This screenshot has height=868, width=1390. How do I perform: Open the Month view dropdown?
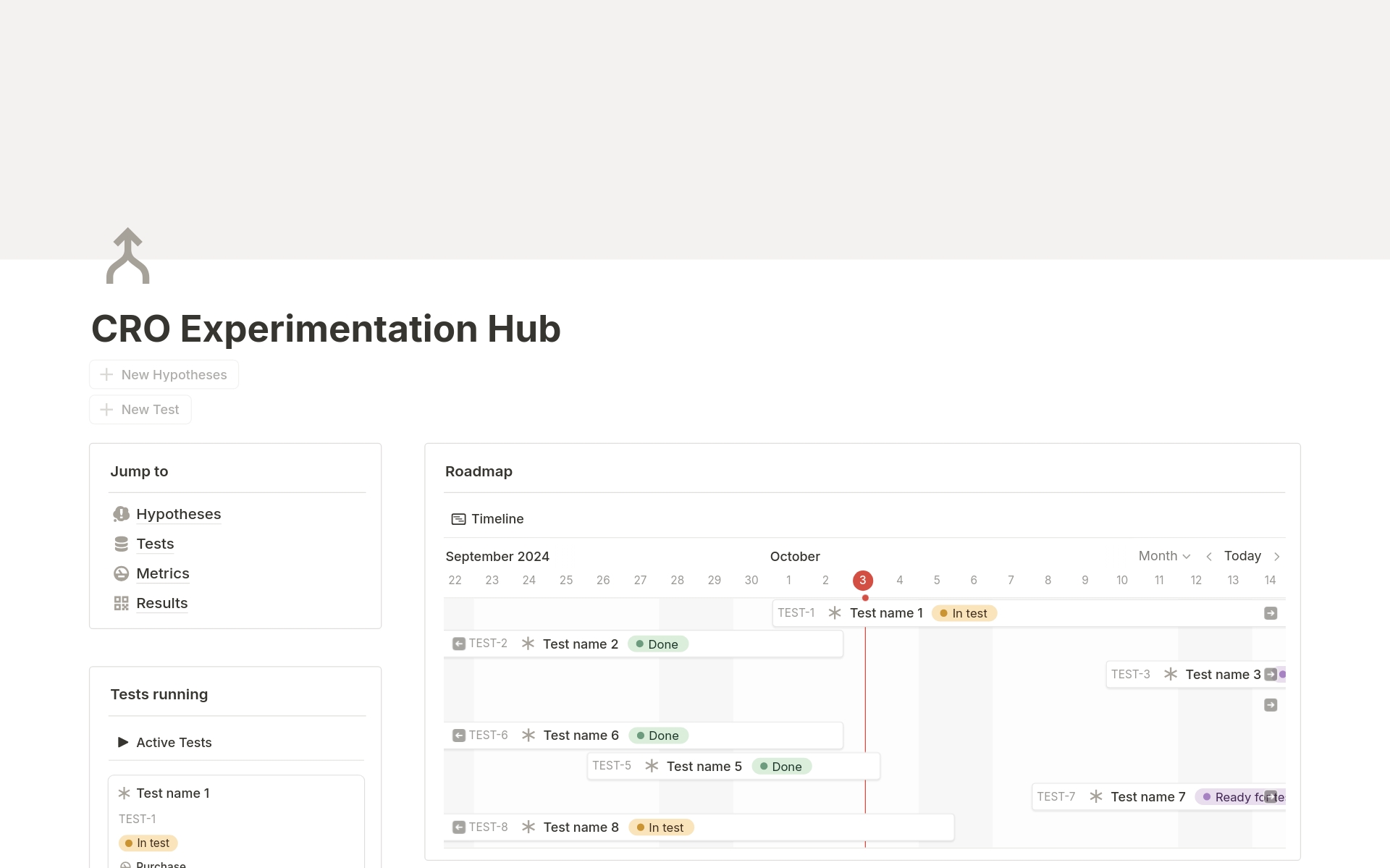point(1163,556)
